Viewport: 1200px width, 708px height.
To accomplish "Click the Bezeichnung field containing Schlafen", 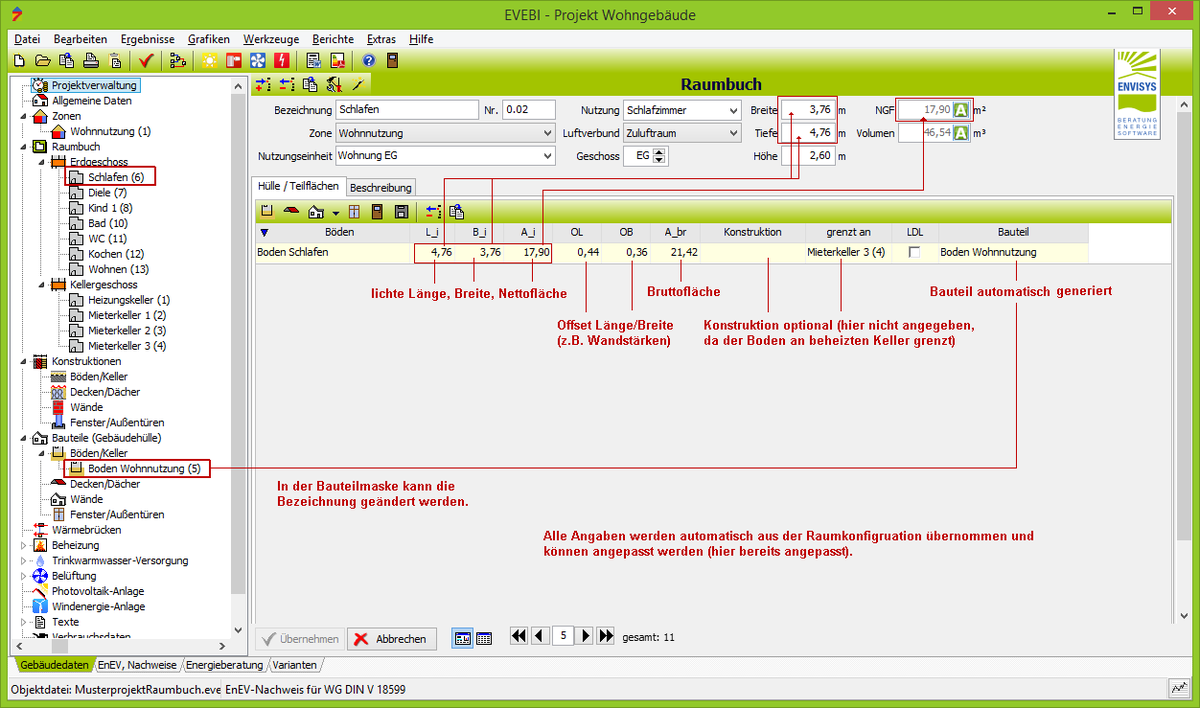I will pos(407,110).
